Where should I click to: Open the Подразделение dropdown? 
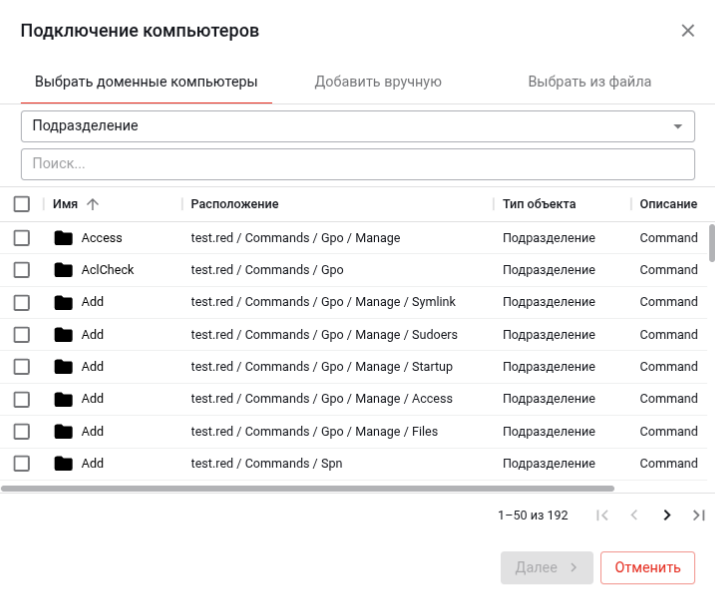357,126
